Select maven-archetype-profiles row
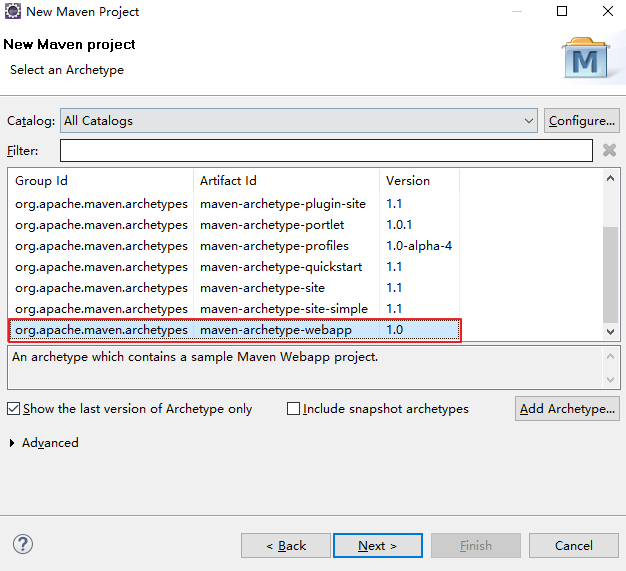 pos(234,246)
